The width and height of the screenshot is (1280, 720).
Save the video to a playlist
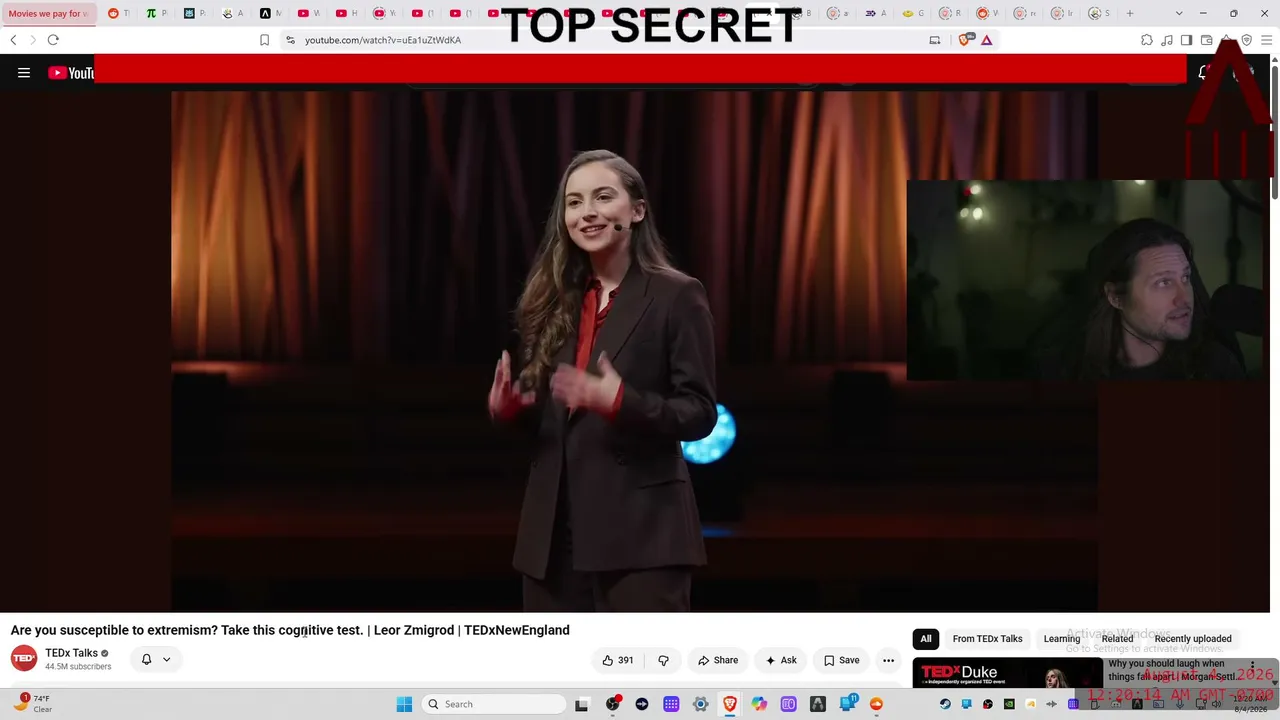pos(842,660)
